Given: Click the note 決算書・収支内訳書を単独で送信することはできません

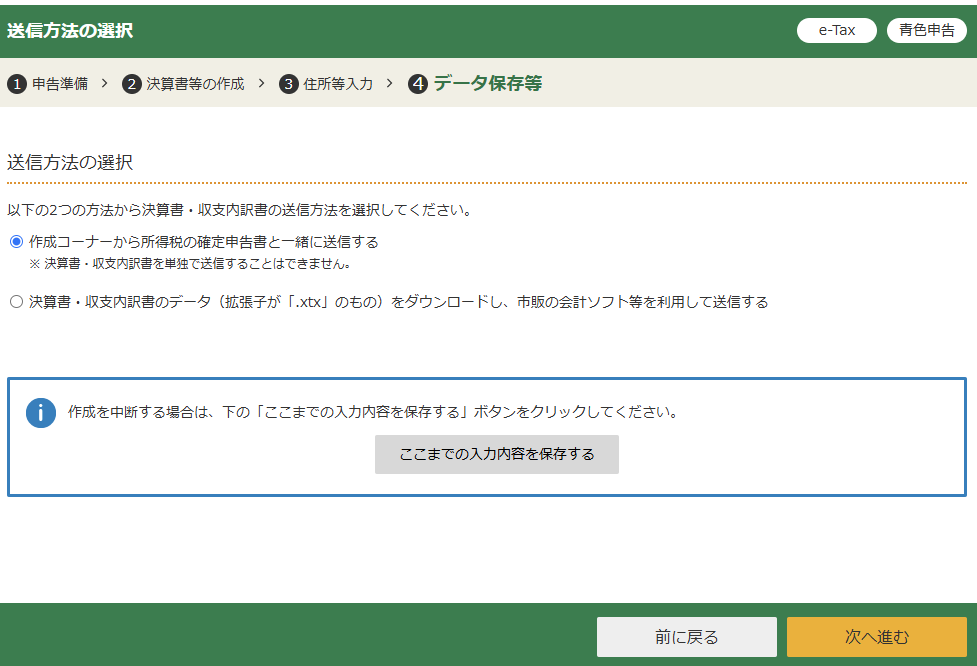Looking at the screenshot, I should pos(190,264).
